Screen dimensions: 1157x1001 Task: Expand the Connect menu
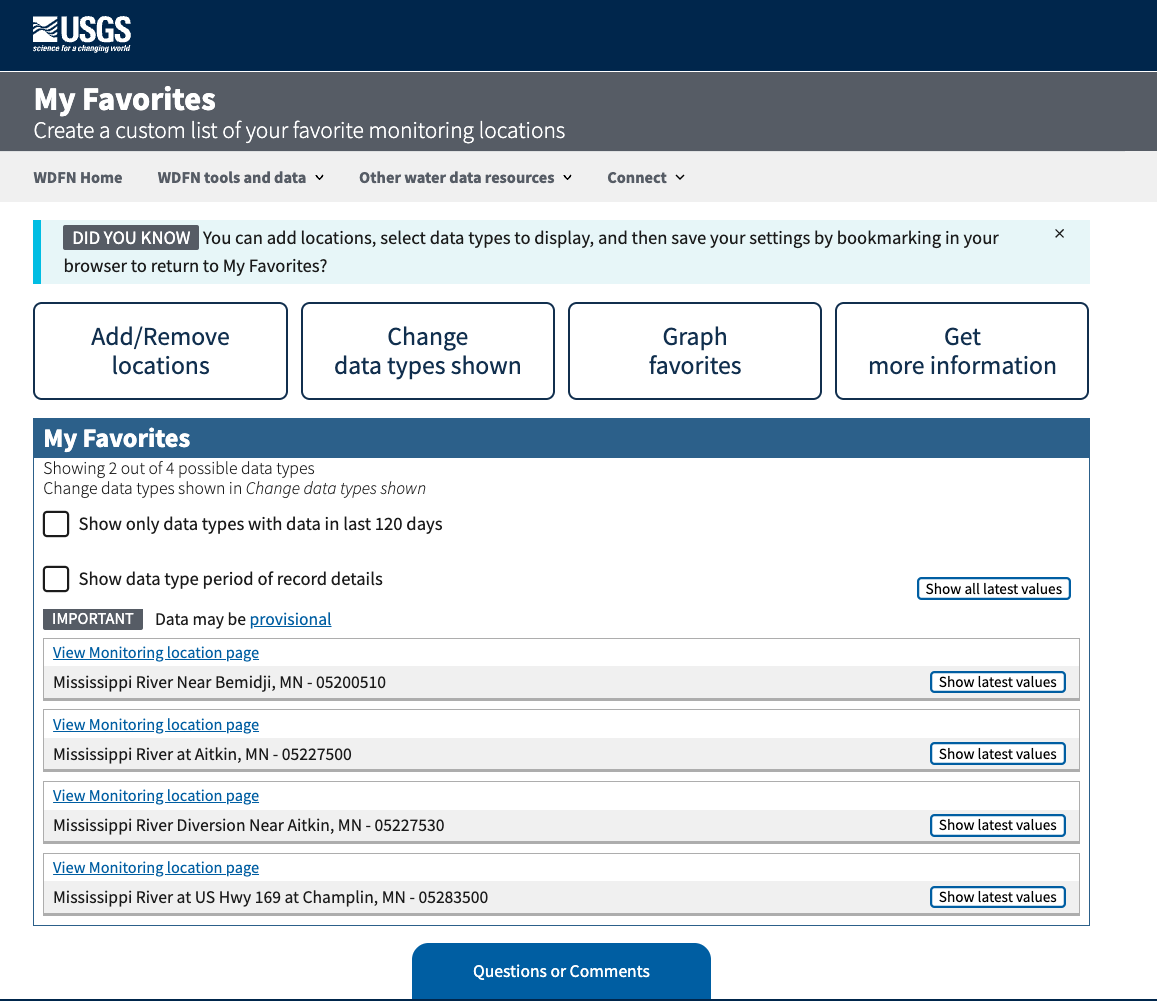645,177
